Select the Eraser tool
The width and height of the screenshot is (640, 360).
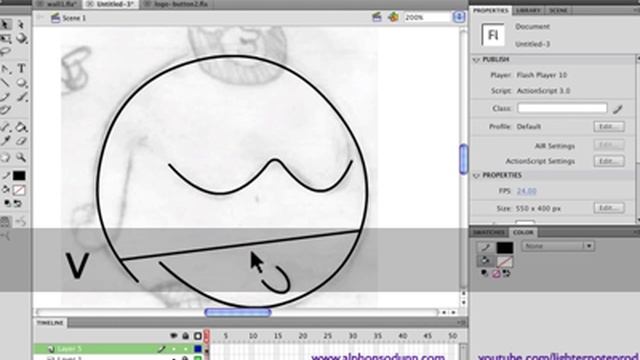pos(21,141)
